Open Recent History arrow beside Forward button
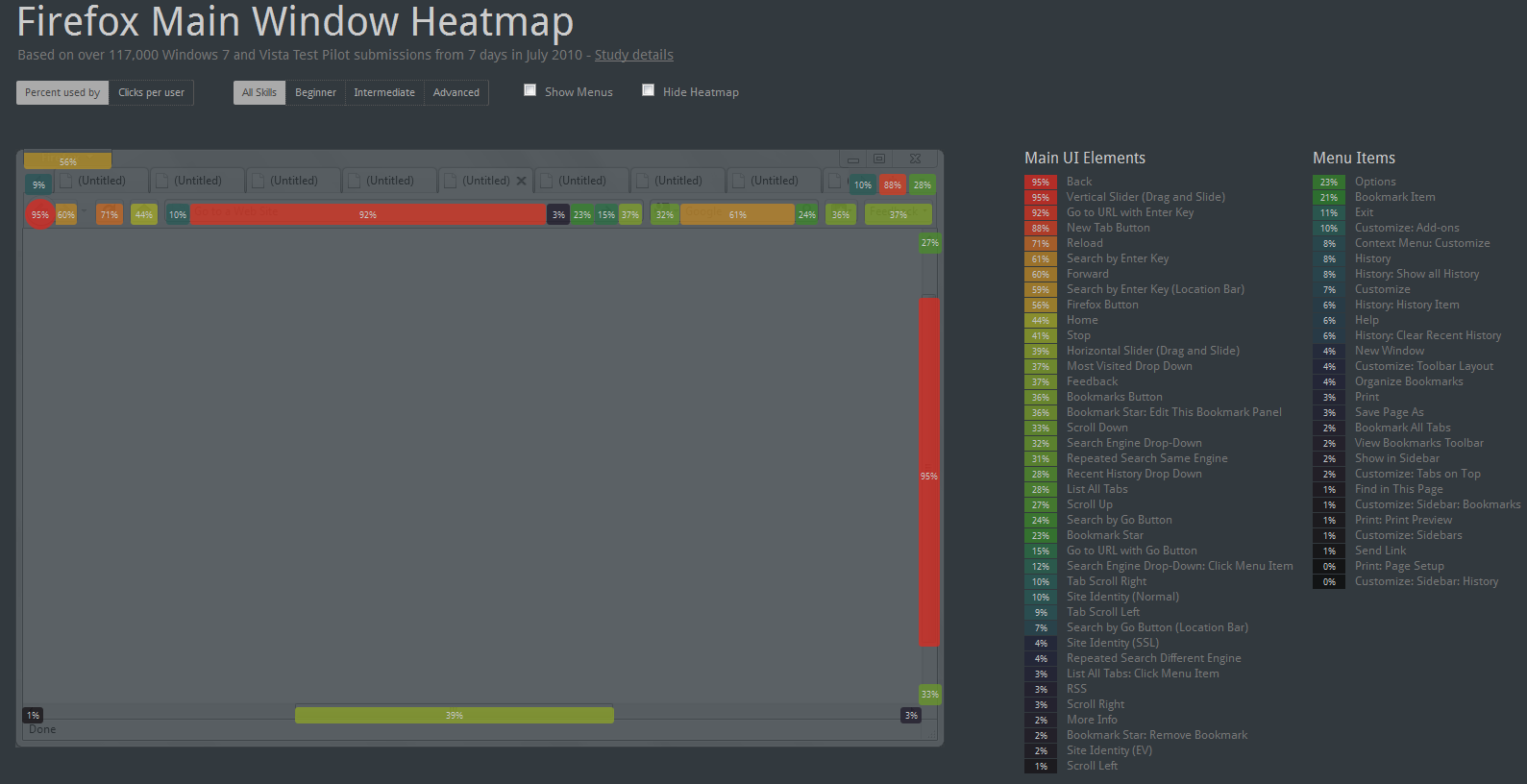The width and height of the screenshot is (1527, 784). pyautogui.click(x=85, y=212)
